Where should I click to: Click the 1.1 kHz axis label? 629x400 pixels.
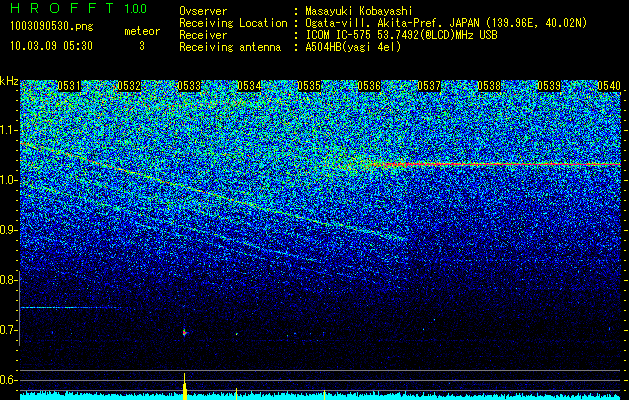tap(8, 130)
